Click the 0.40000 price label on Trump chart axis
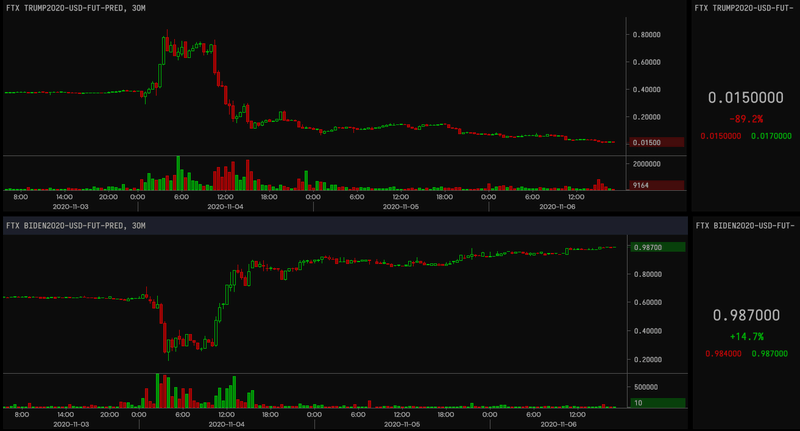 [x=646, y=90]
